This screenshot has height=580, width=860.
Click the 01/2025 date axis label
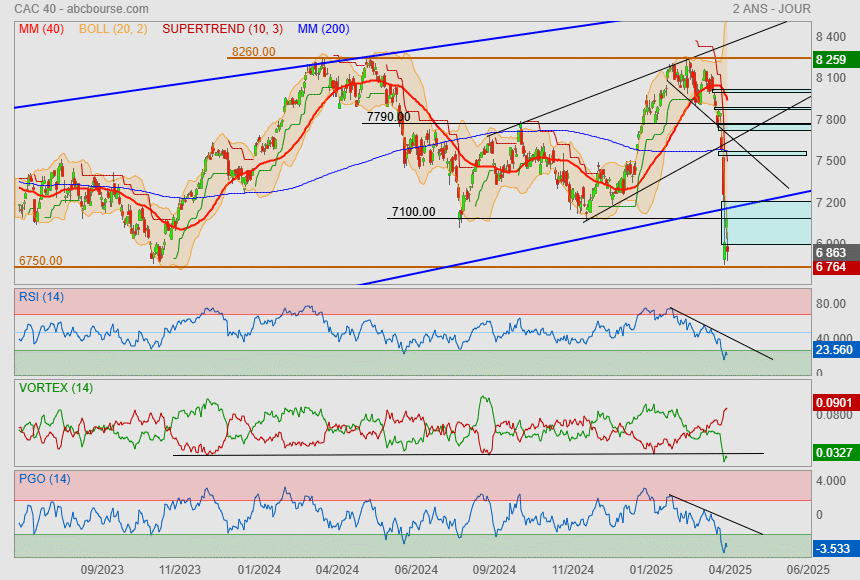pos(651,570)
